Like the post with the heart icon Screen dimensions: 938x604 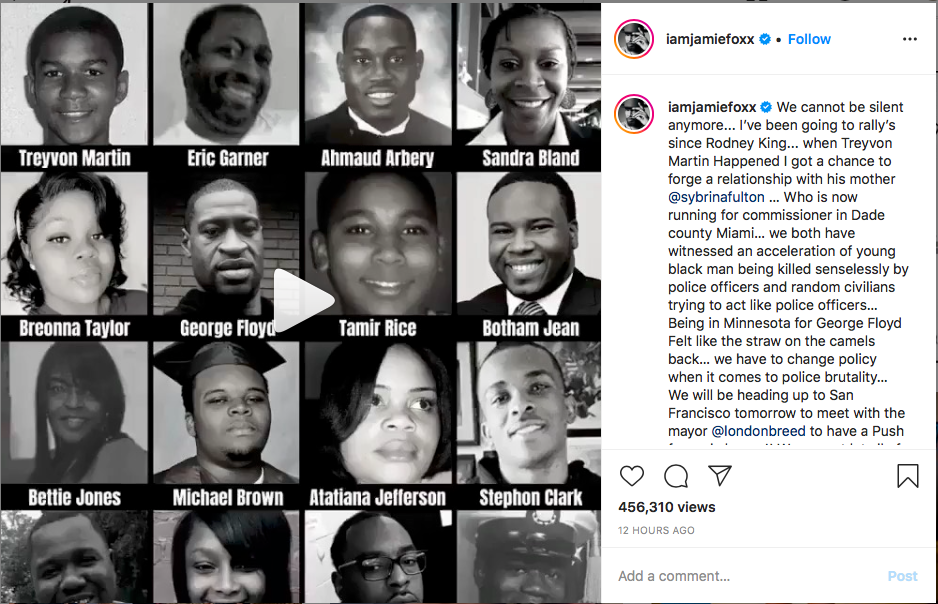click(632, 476)
